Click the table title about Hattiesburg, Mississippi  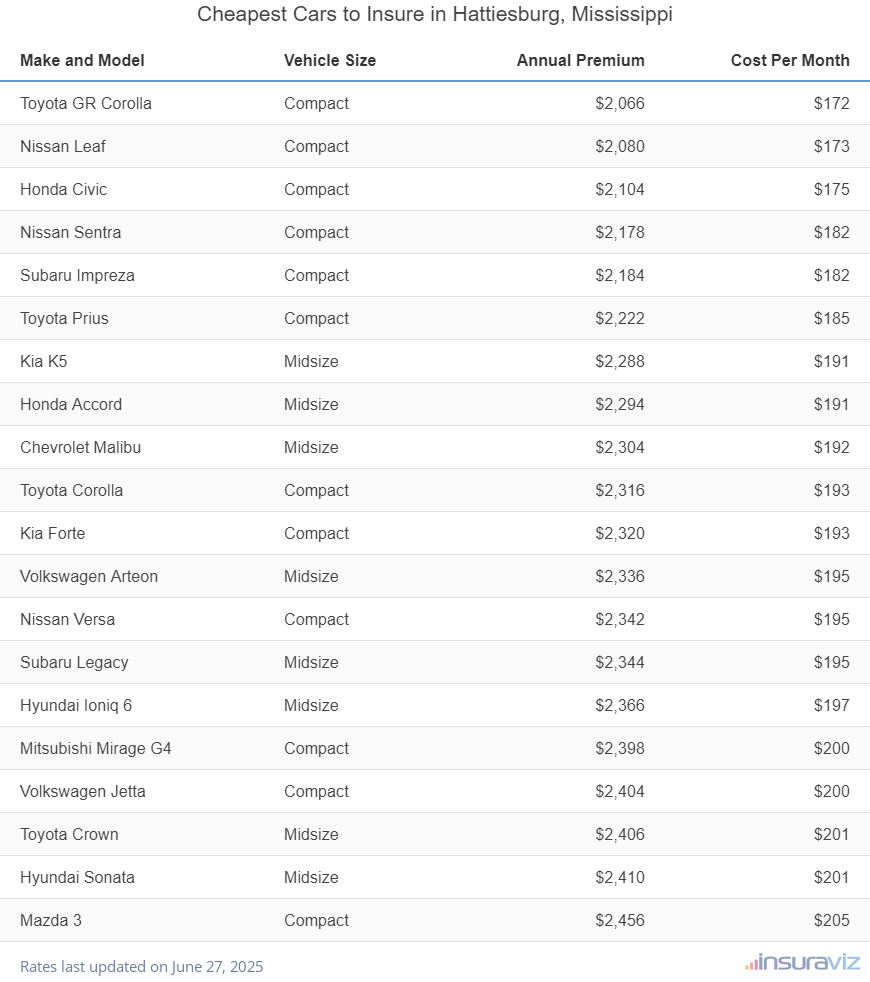[435, 15]
